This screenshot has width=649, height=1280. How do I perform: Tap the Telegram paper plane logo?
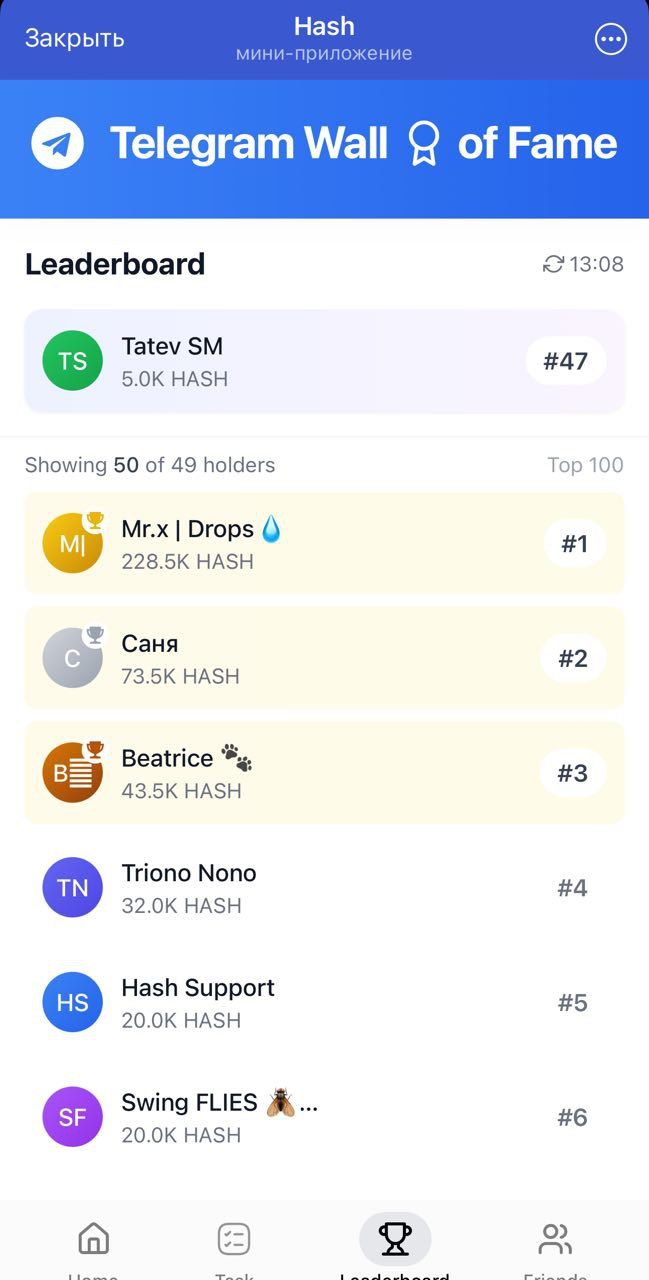(x=57, y=142)
